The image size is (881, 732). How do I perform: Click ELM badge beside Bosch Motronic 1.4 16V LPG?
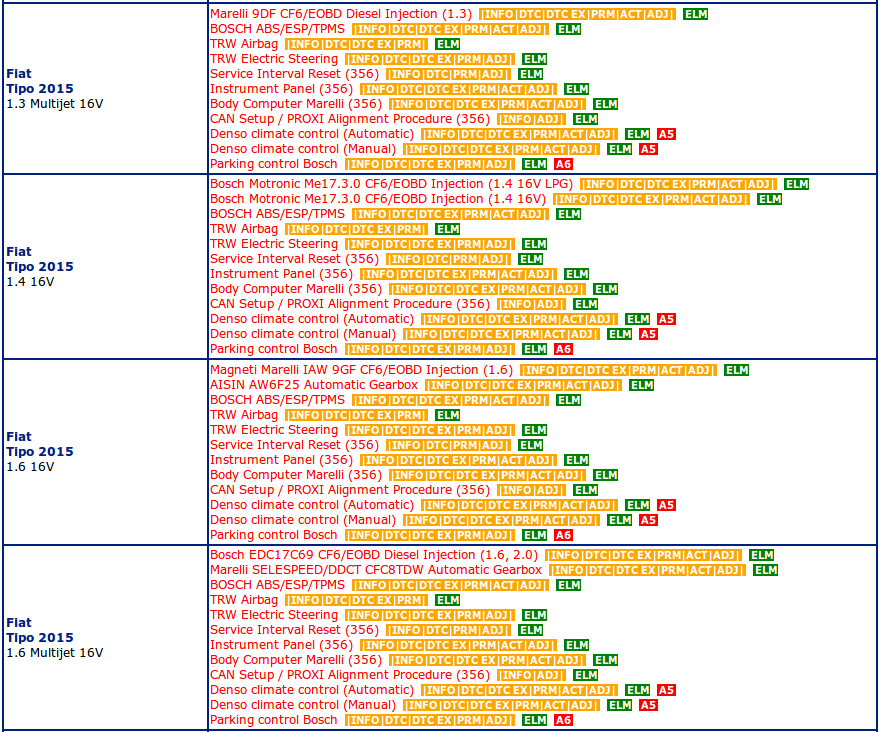tap(796, 184)
